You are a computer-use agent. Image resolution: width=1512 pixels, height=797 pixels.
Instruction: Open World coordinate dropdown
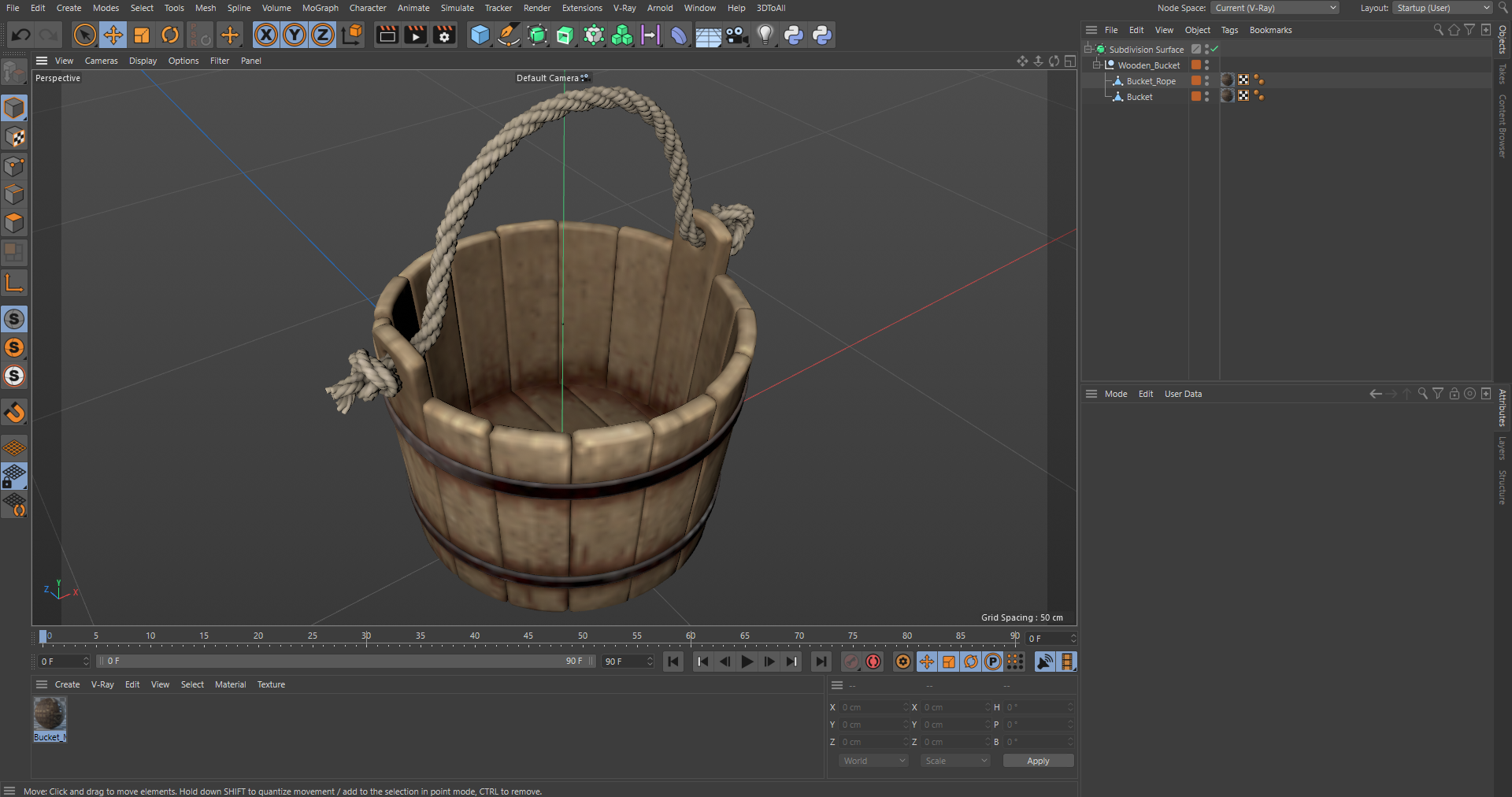point(874,761)
